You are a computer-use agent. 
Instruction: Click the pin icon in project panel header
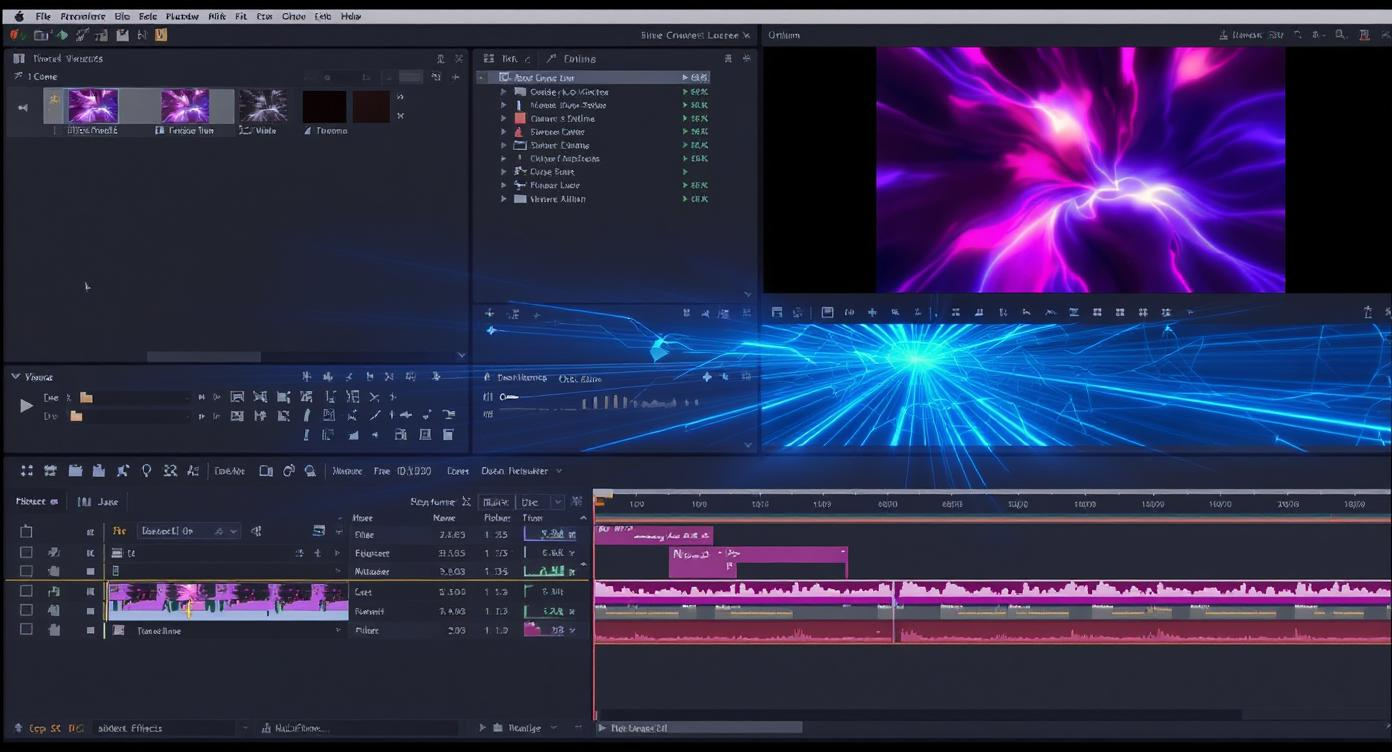pos(440,59)
